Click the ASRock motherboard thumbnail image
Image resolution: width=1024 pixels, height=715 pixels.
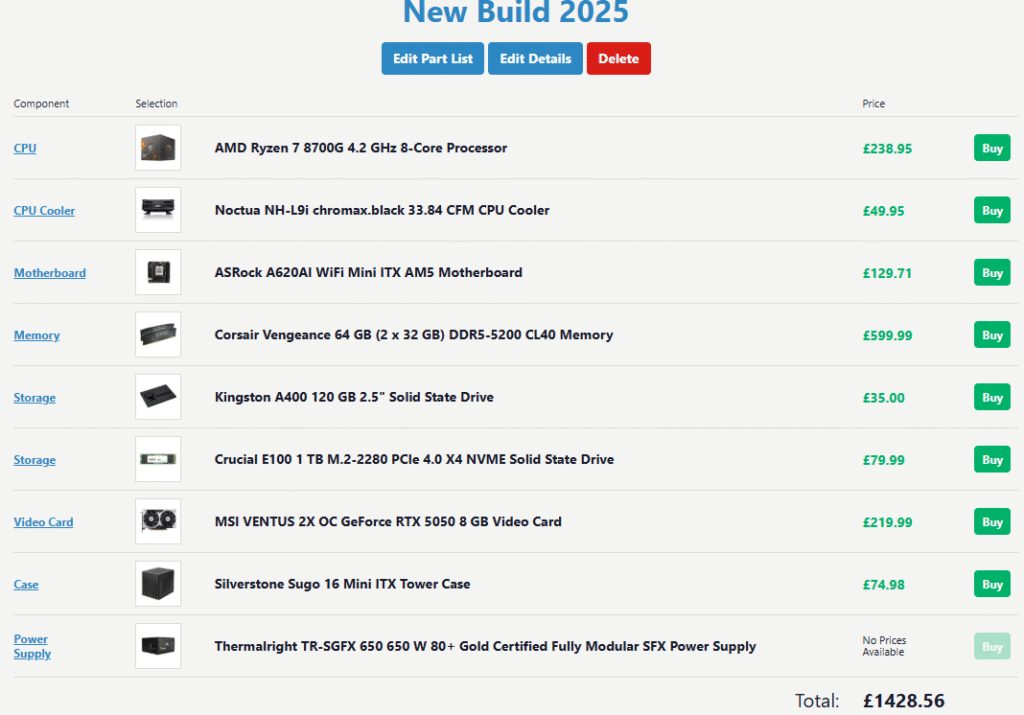click(158, 273)
